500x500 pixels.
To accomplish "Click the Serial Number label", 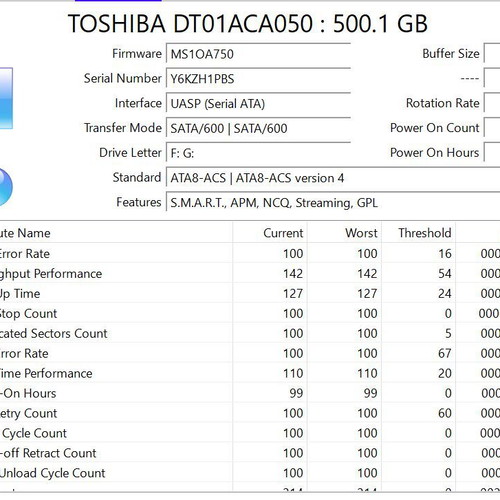I will point(123,78).
